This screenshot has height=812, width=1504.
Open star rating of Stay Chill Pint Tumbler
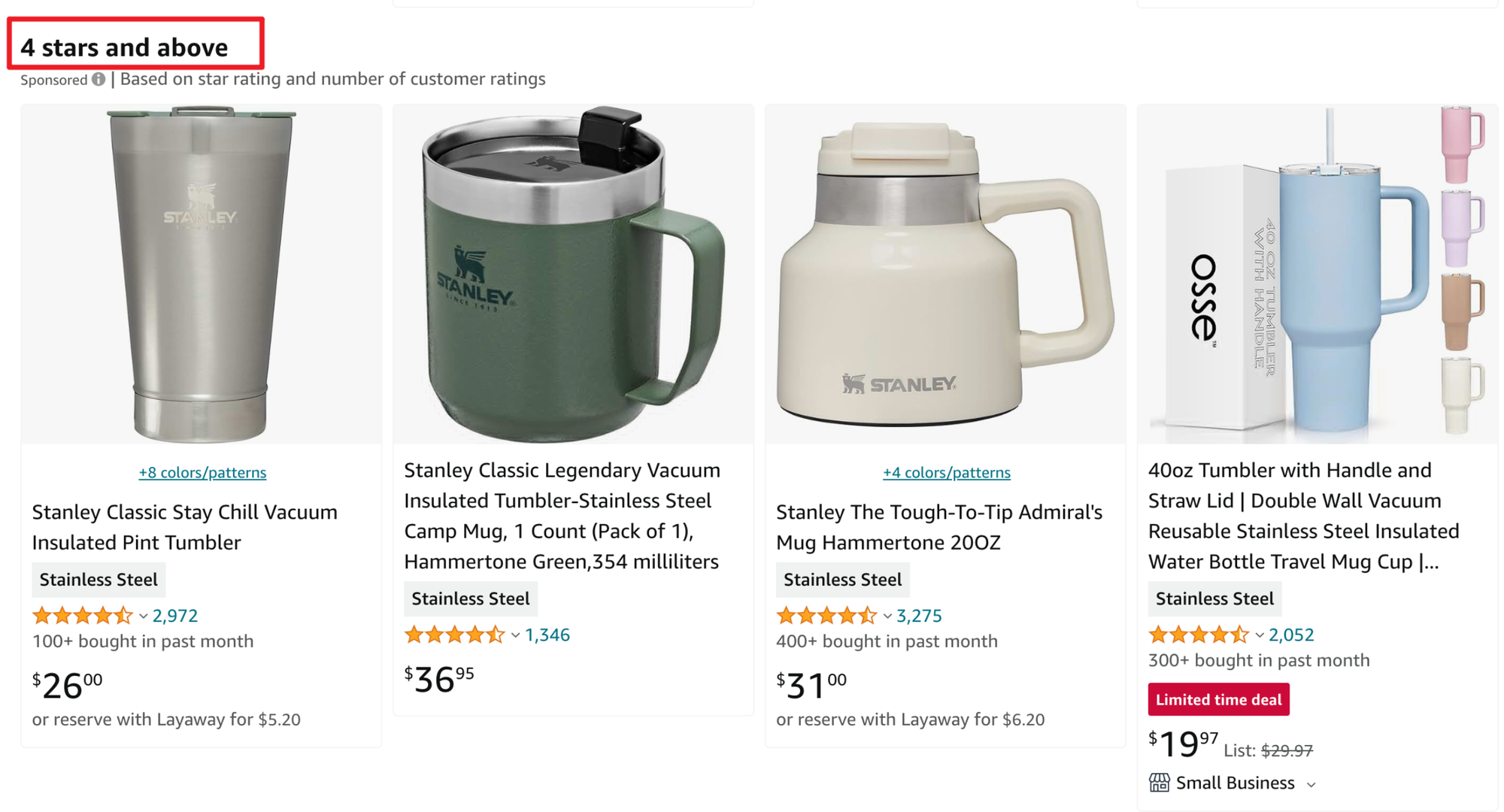82,616
